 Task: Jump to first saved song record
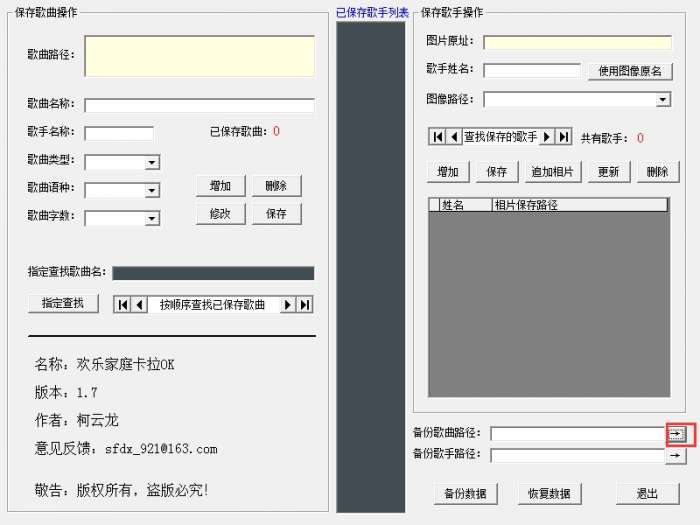[122, 305]
